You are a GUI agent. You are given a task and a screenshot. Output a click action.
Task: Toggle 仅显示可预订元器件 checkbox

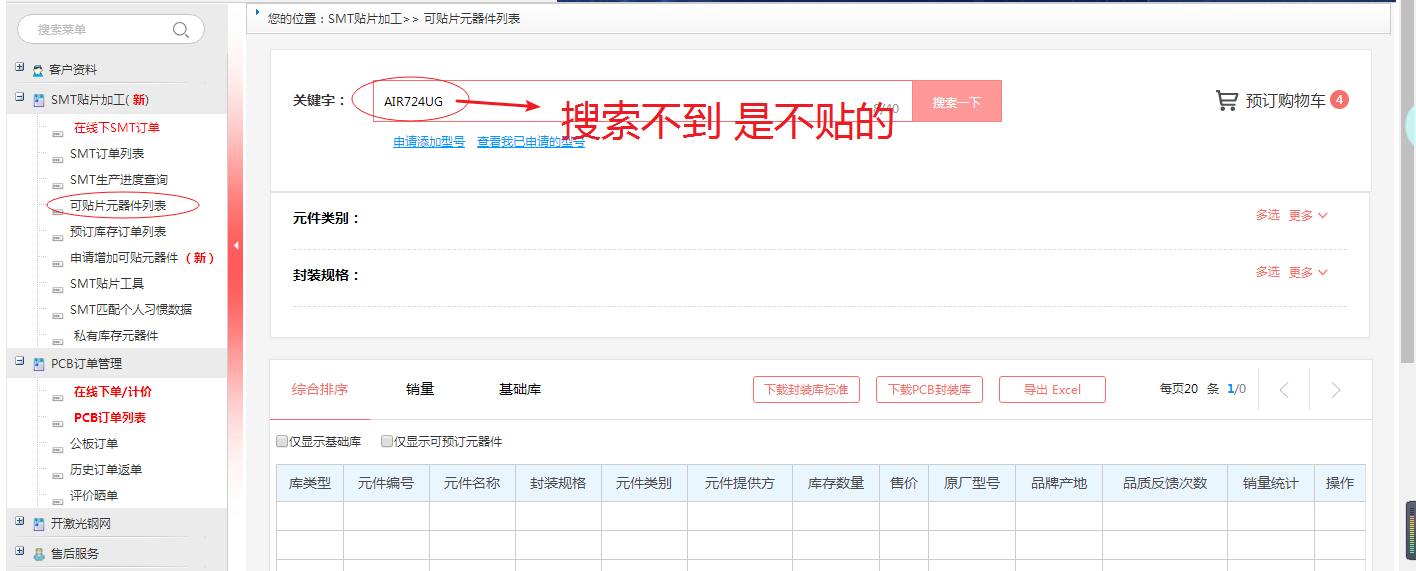[387, 441]
